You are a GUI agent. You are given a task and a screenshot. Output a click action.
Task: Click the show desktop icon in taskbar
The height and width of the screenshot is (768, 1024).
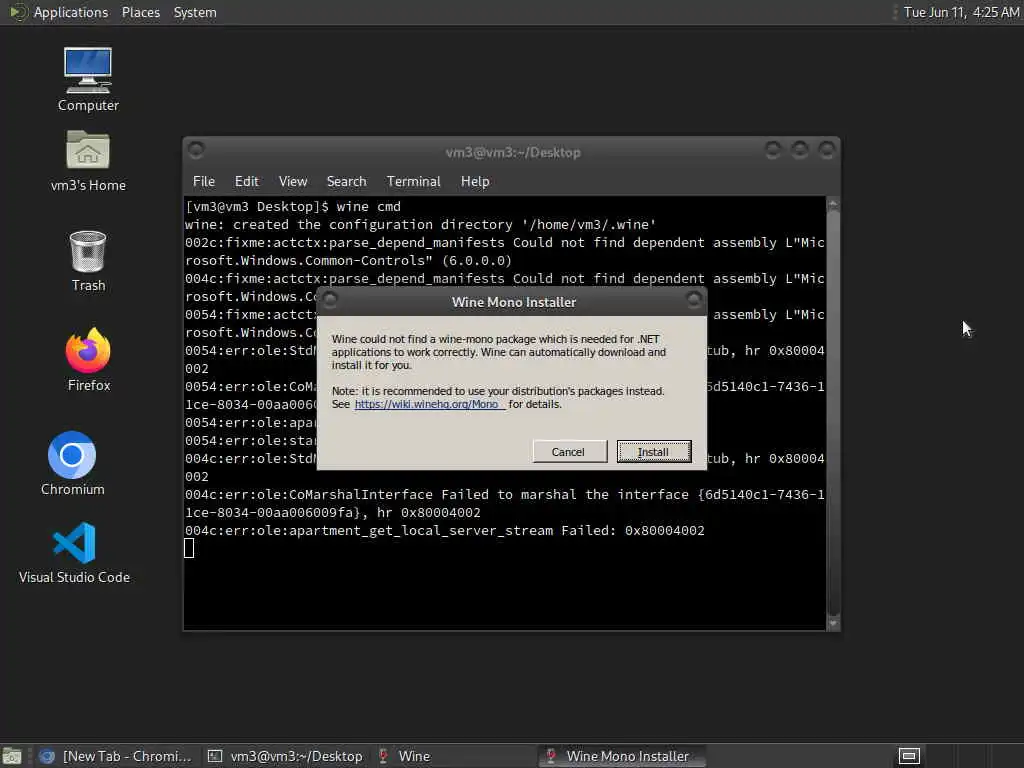[x=12, y=756]
